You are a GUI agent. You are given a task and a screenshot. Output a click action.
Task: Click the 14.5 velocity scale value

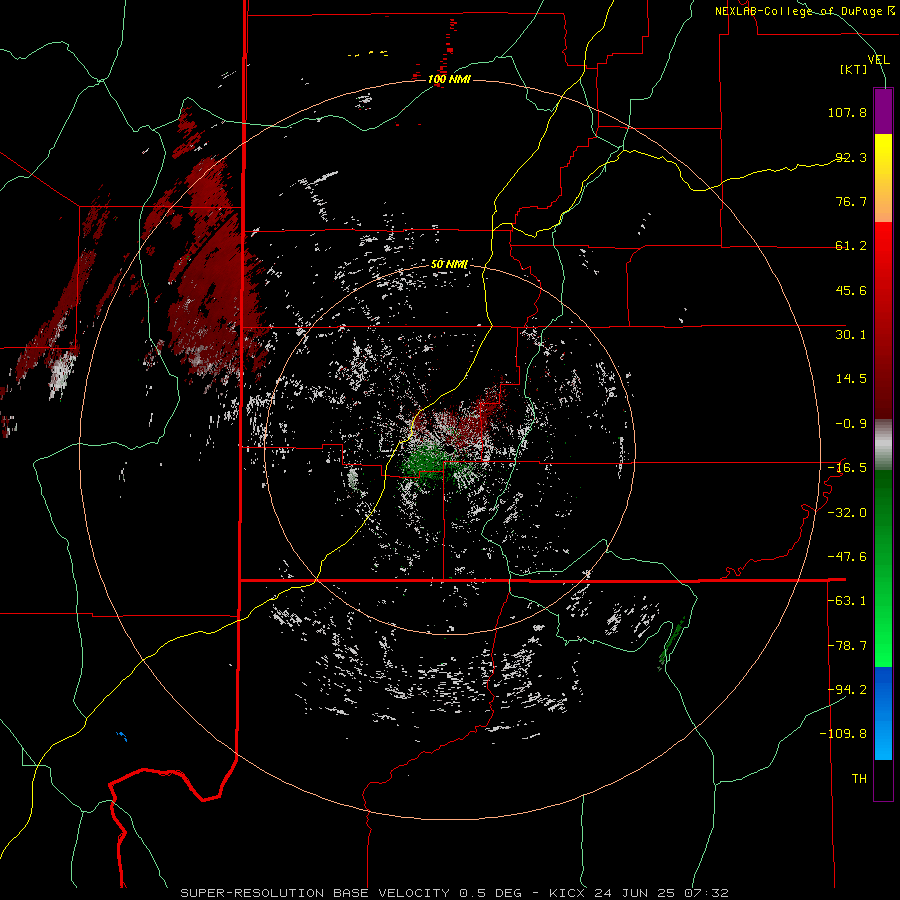[x=851, y=379]
